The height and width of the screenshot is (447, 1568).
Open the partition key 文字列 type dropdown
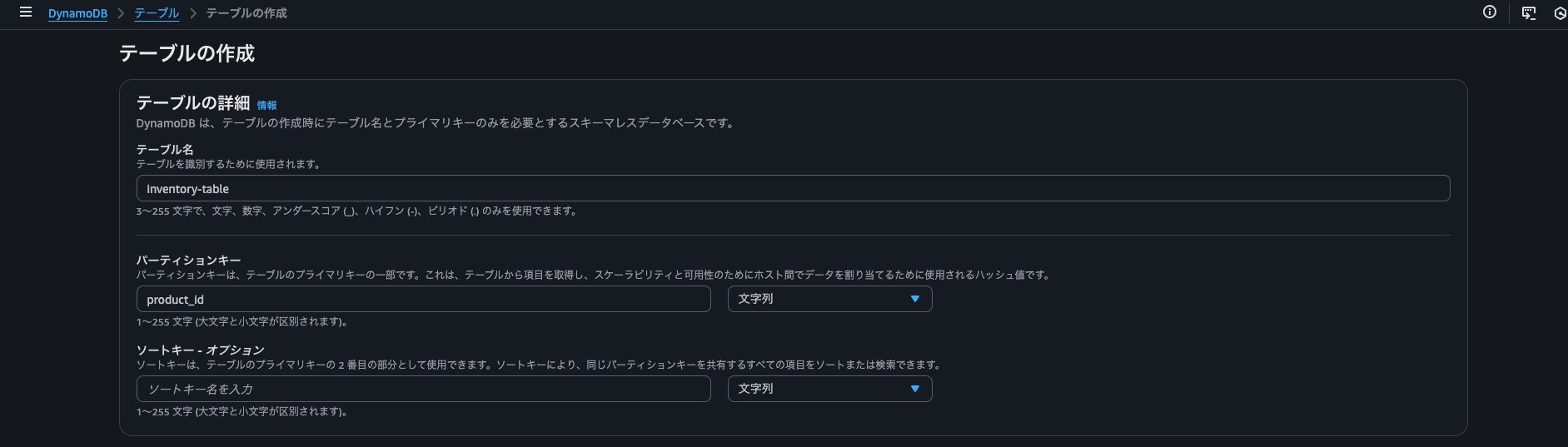click(x=829, y=299)
